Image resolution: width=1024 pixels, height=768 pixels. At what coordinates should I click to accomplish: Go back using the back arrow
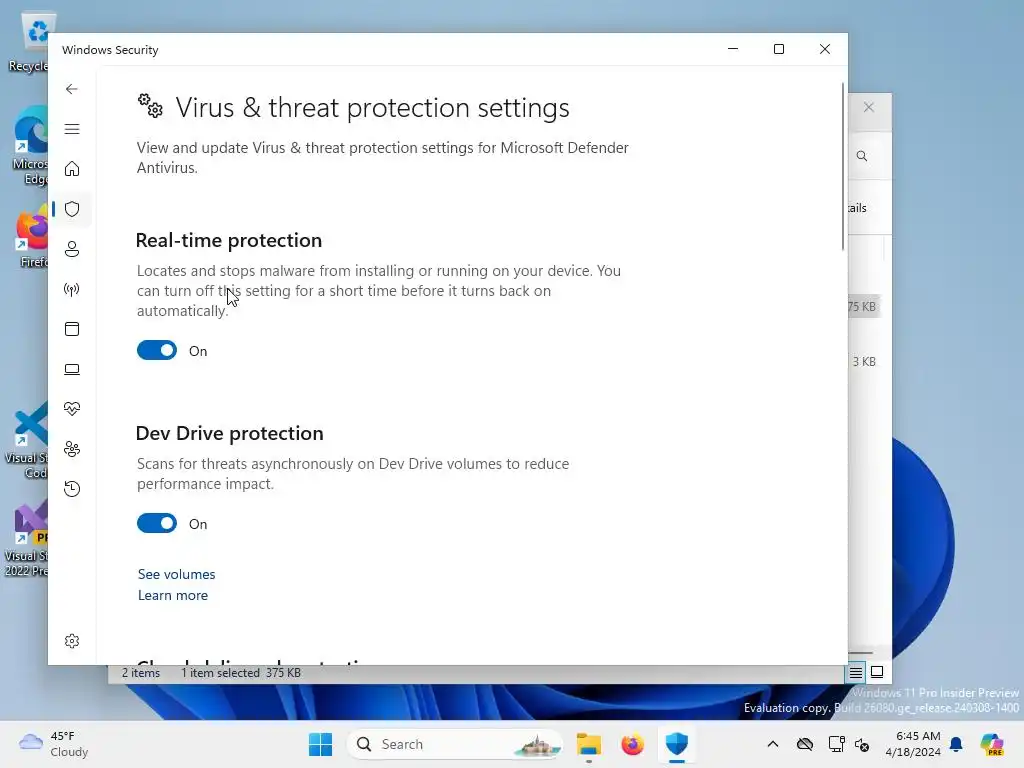tap(72, 89)
